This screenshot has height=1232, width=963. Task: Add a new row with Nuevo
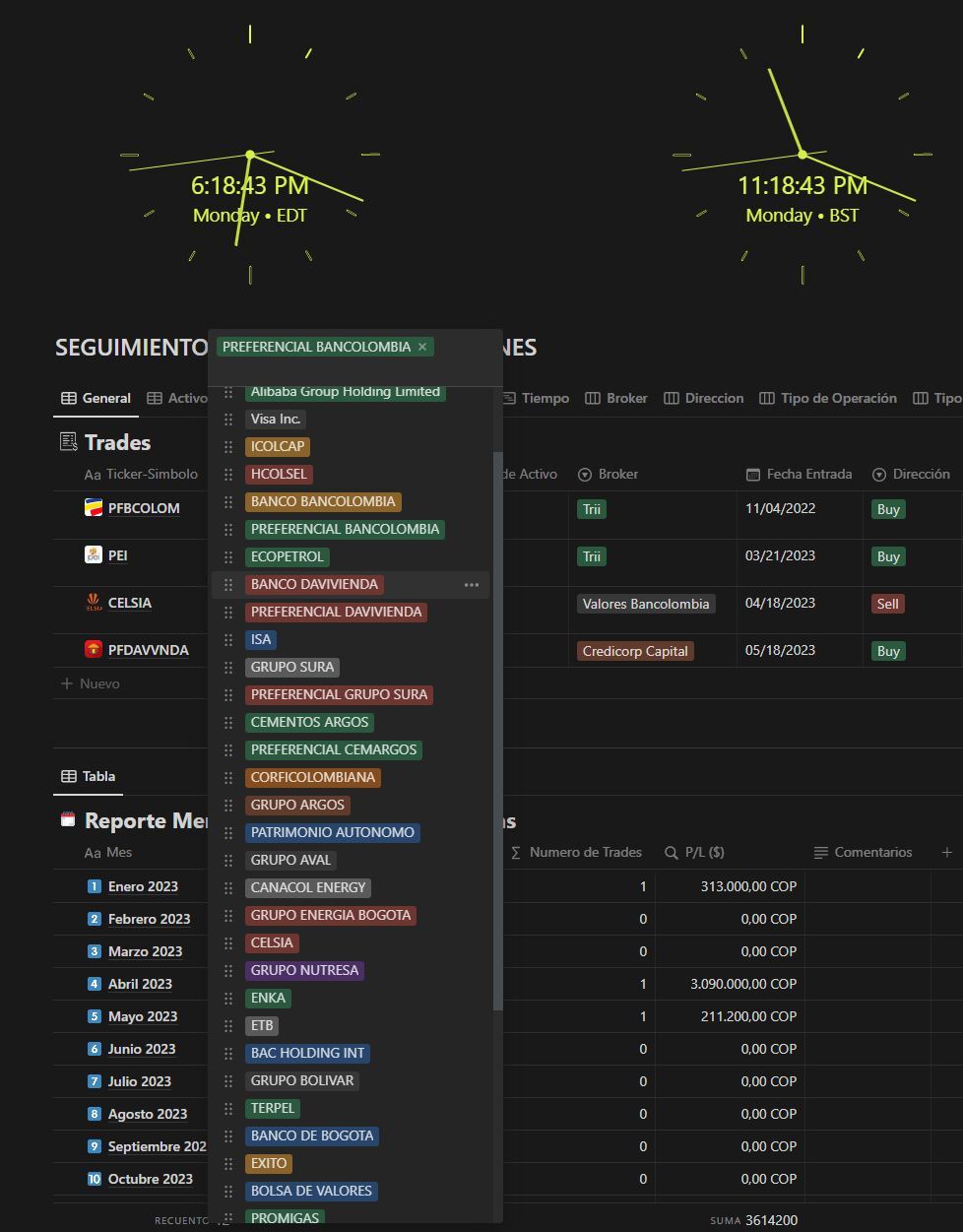[x=91, y=683]
